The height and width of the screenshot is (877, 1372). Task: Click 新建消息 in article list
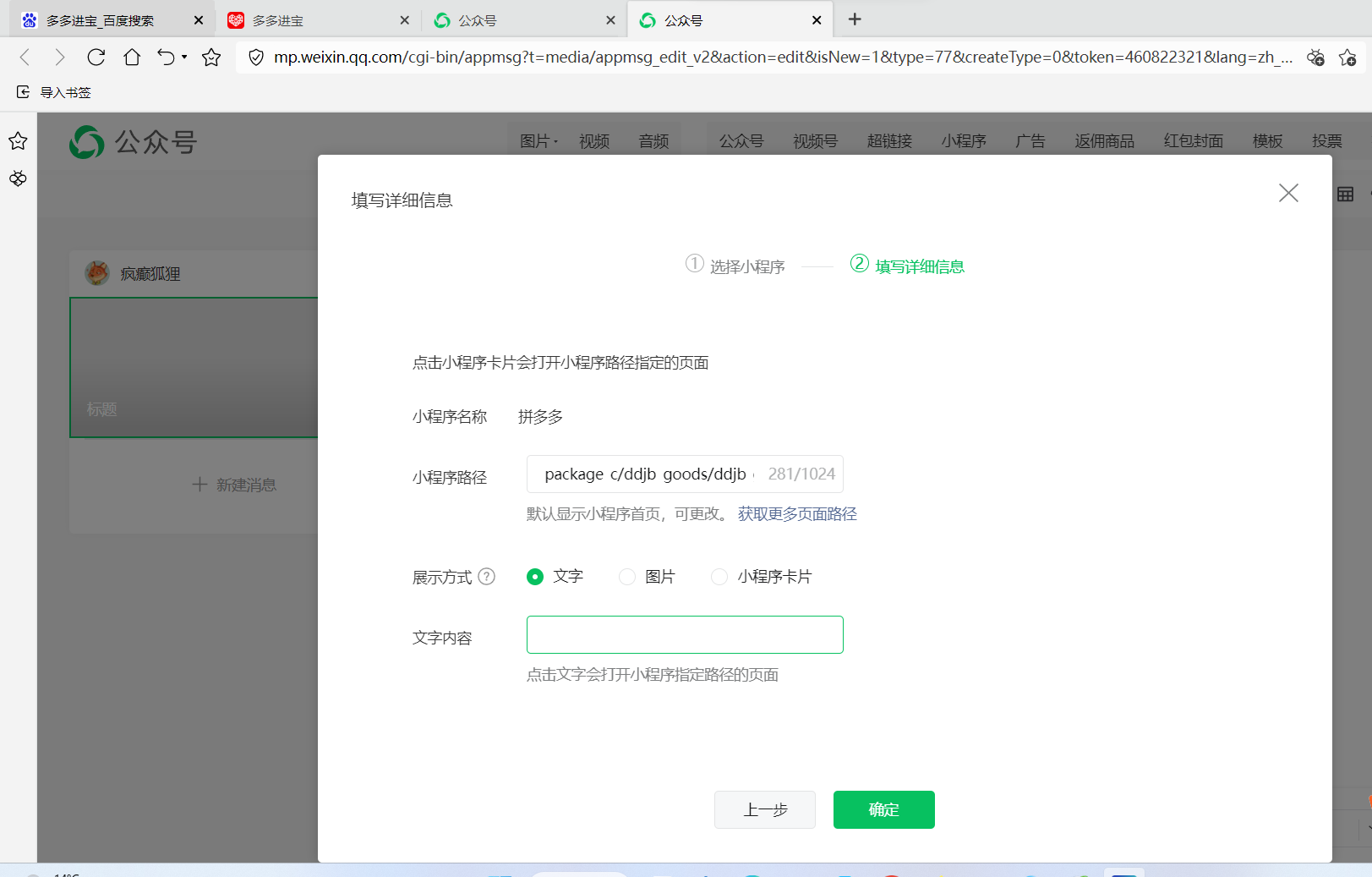point(234,485)
